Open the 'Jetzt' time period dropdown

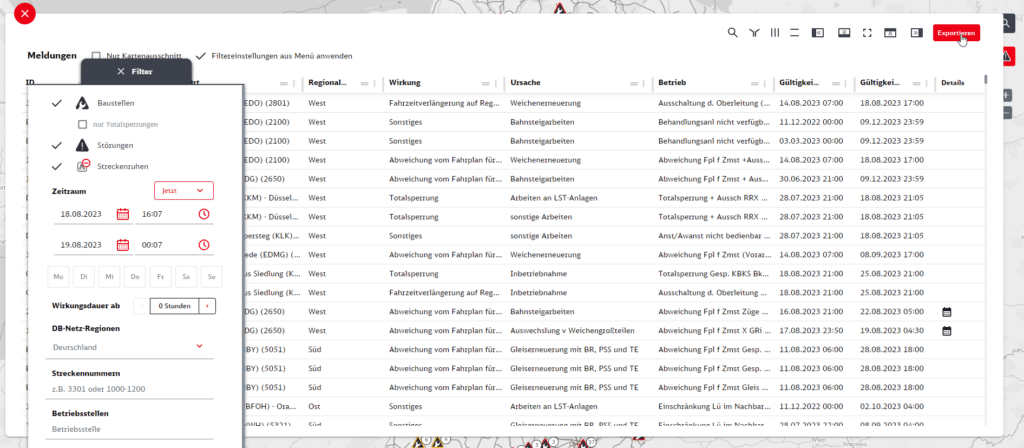[184, 190]
